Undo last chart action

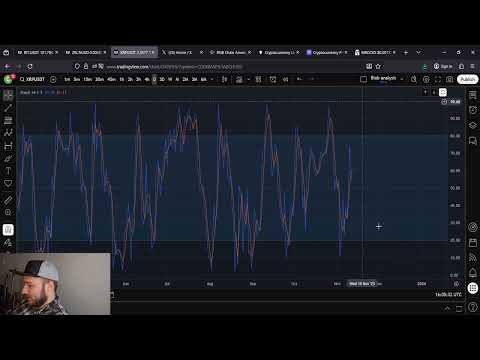pos(299,79)
